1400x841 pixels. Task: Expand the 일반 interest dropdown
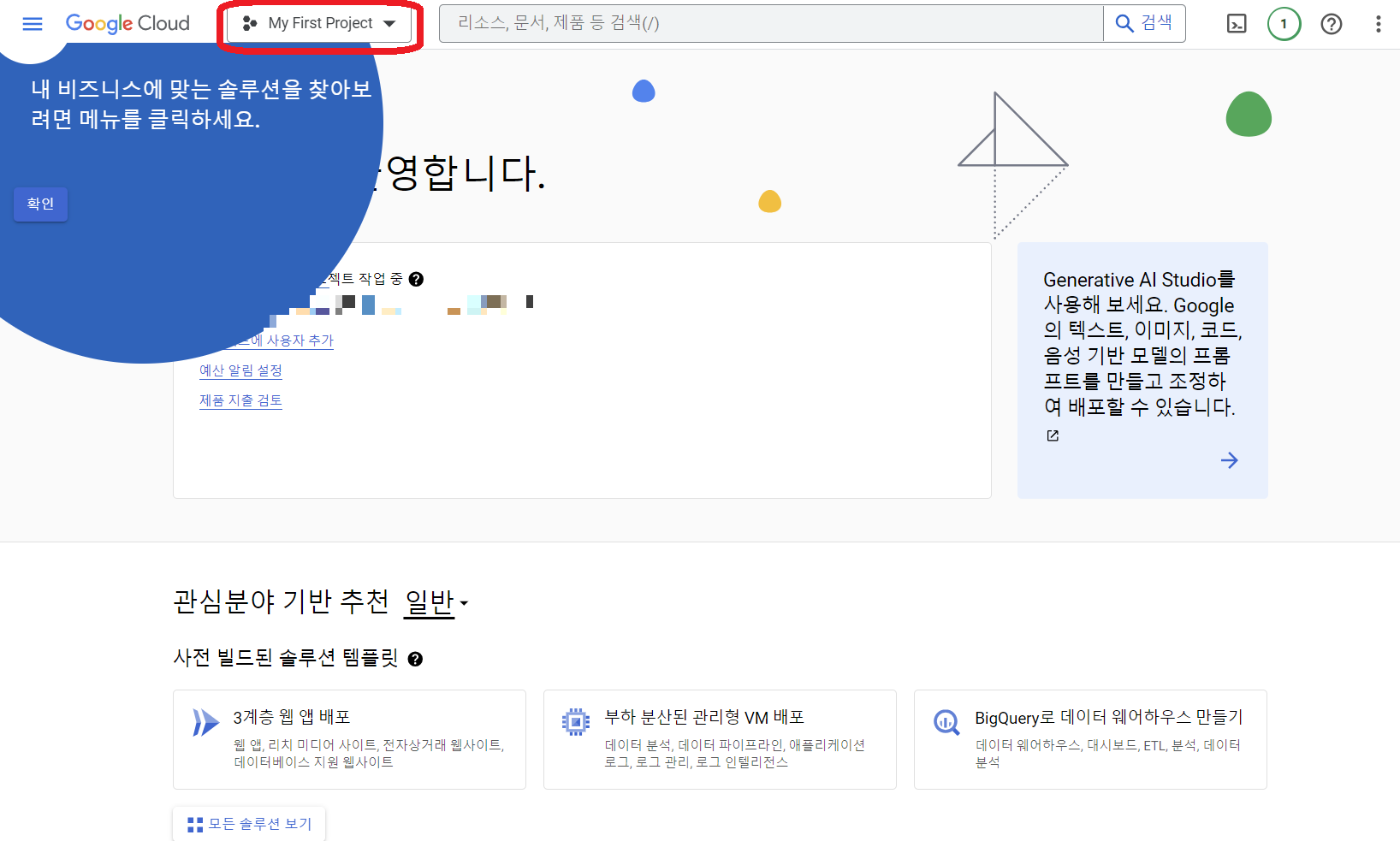click(x=436, y=602)
